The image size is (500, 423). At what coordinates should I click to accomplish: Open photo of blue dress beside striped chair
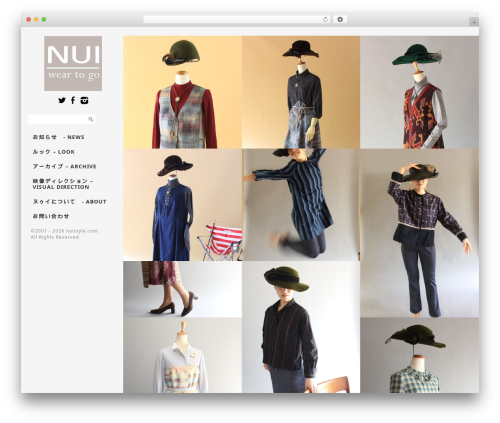(182, 205)
